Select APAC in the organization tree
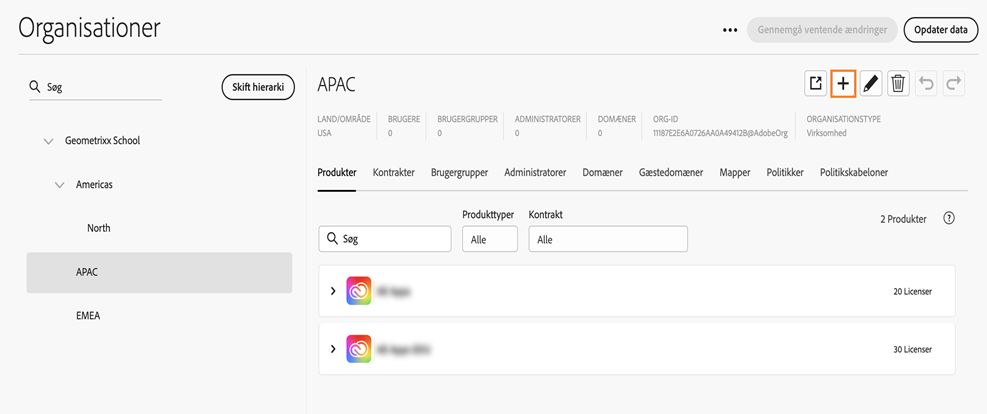Viewport: 987px width, 414px height. pos(159,272)
